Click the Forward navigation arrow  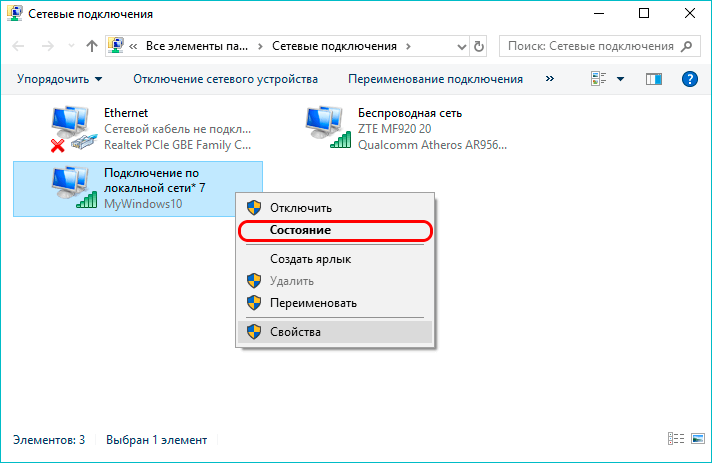(48, 46)
